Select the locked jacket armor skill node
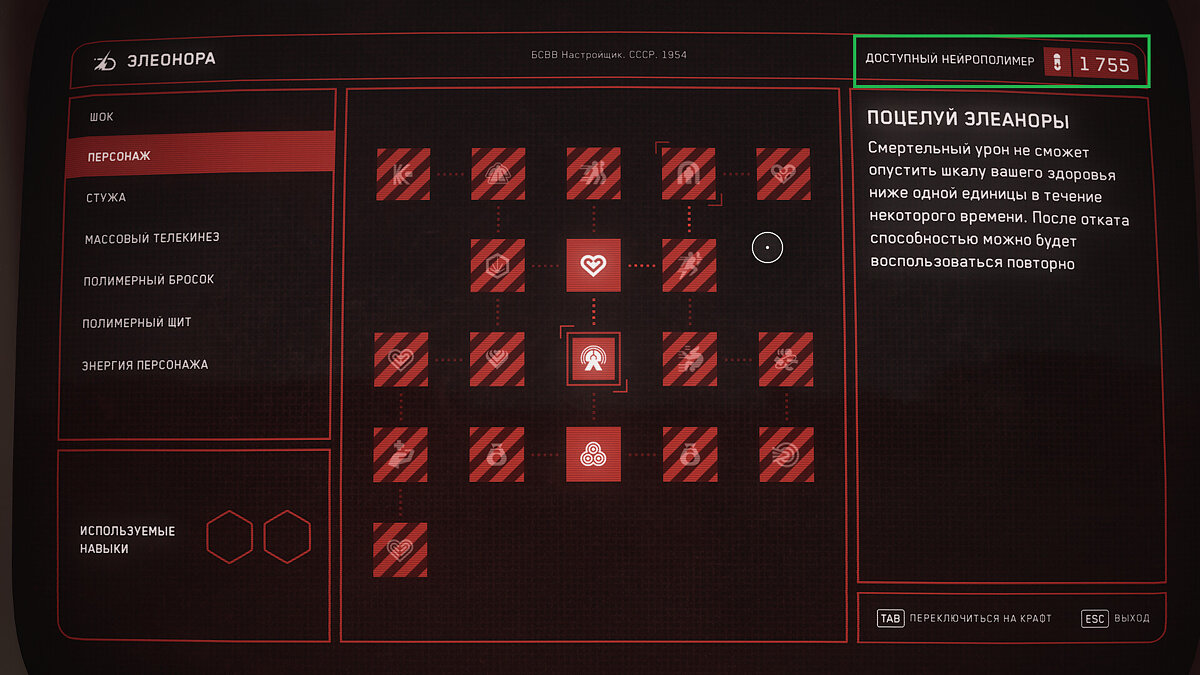Image resolution: width=1200 pixels, height=675 pixels. point(497,174)
